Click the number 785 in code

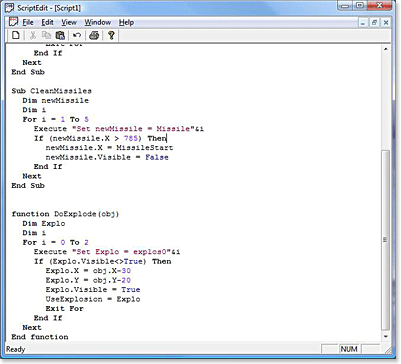coord(131,138)
